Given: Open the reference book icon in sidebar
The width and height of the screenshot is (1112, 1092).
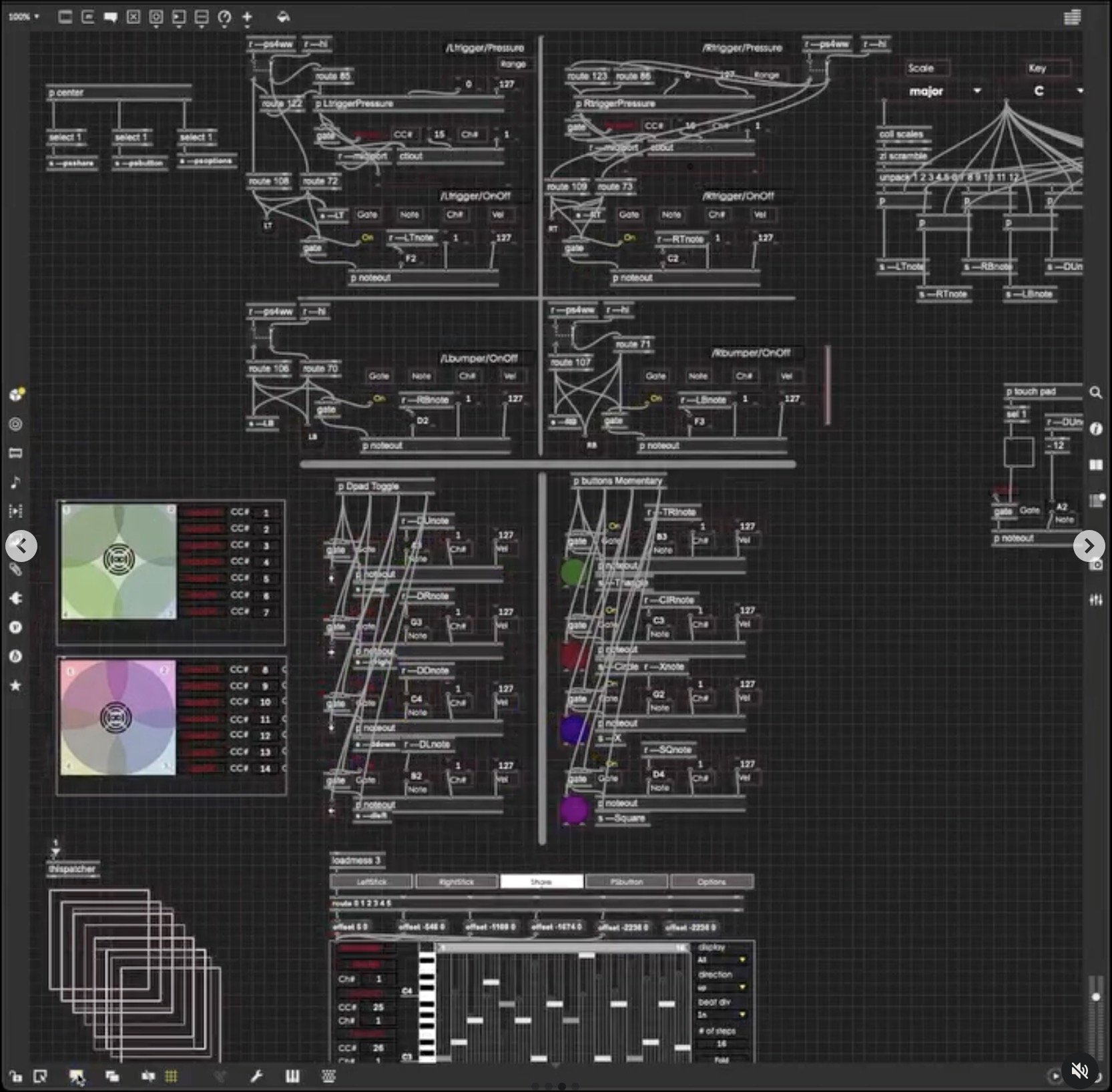Looking at the screenshot, I should click(1095, 465).
